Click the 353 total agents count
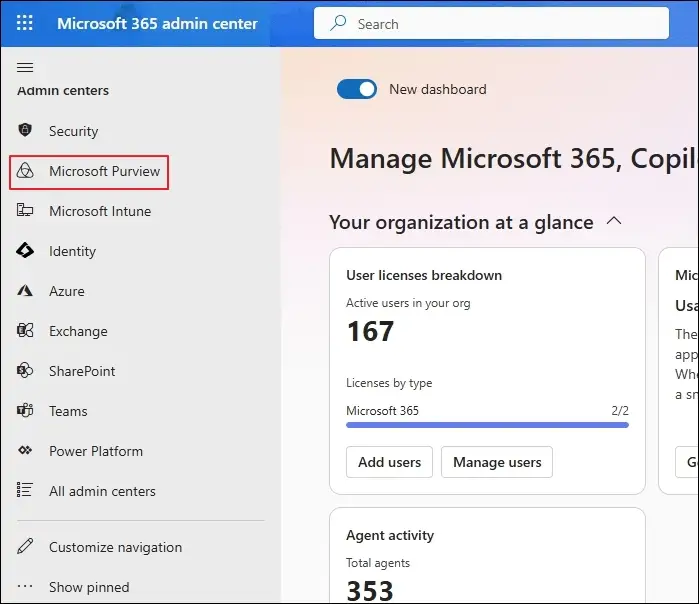The width and height of the screenshot is (699, 604). 370,591
